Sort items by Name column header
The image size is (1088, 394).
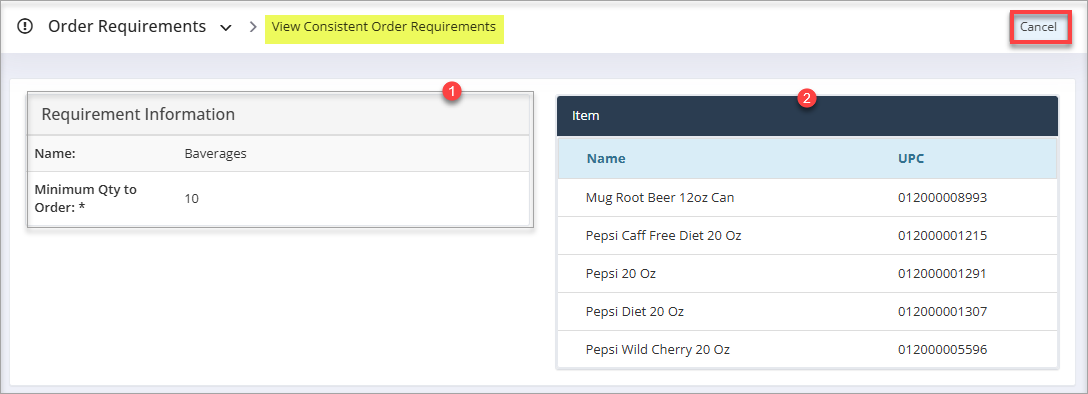(606, 158)
